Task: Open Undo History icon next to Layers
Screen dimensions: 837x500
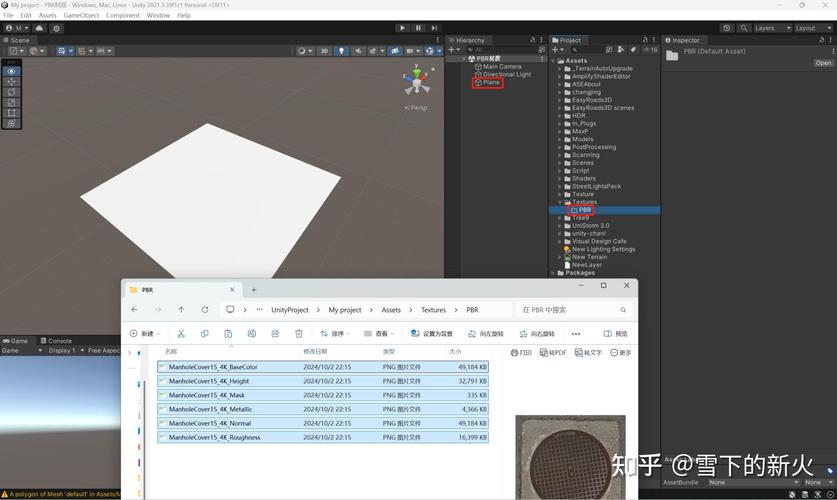Action: pyautogui.click(x=728, y=28)
